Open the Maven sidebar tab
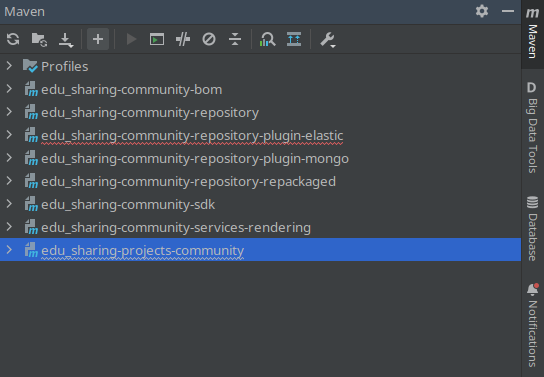This screenshot has height=377, width=544. [x=533, y=33]
